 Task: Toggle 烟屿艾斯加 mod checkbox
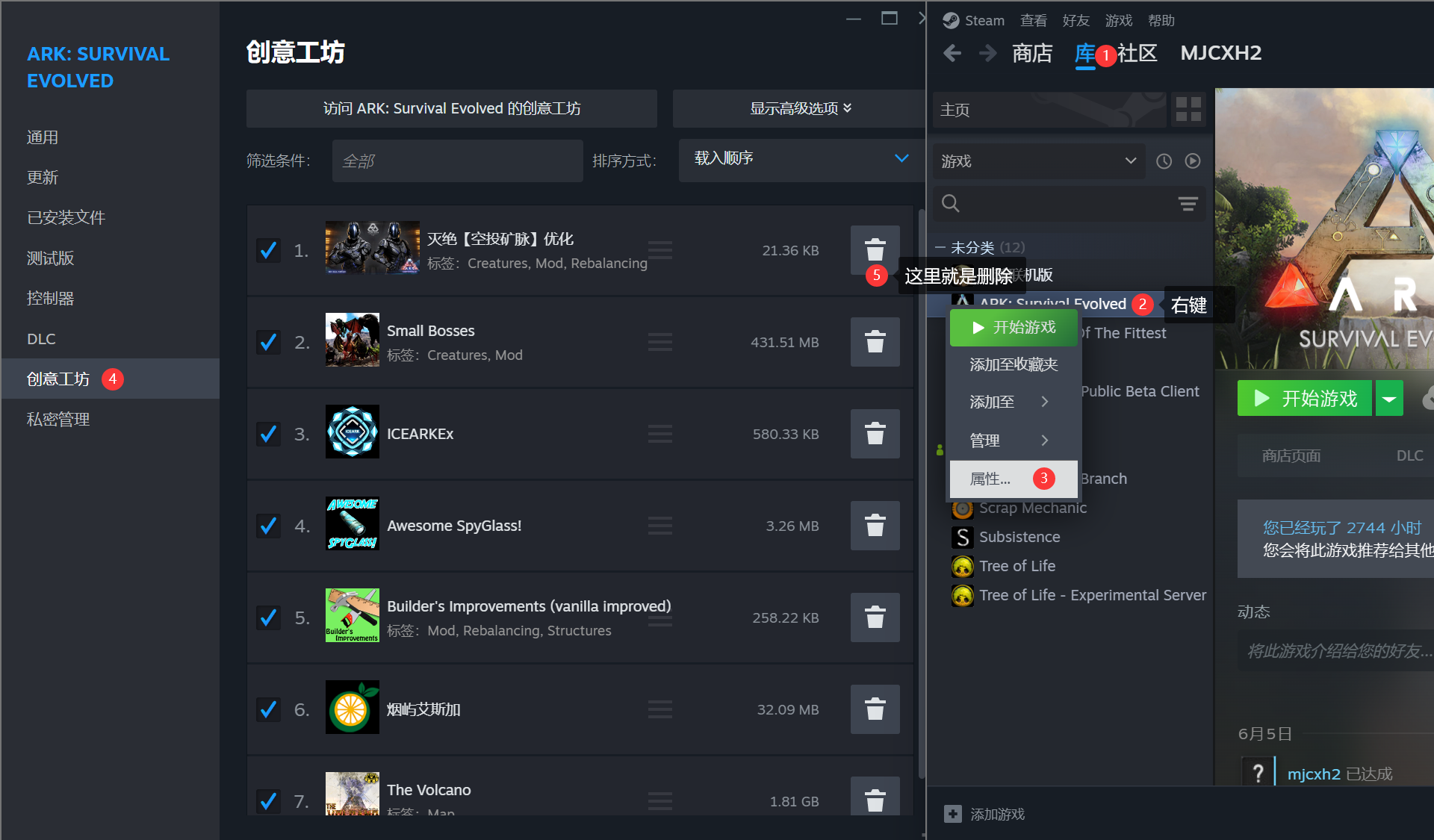coord(268,709)
